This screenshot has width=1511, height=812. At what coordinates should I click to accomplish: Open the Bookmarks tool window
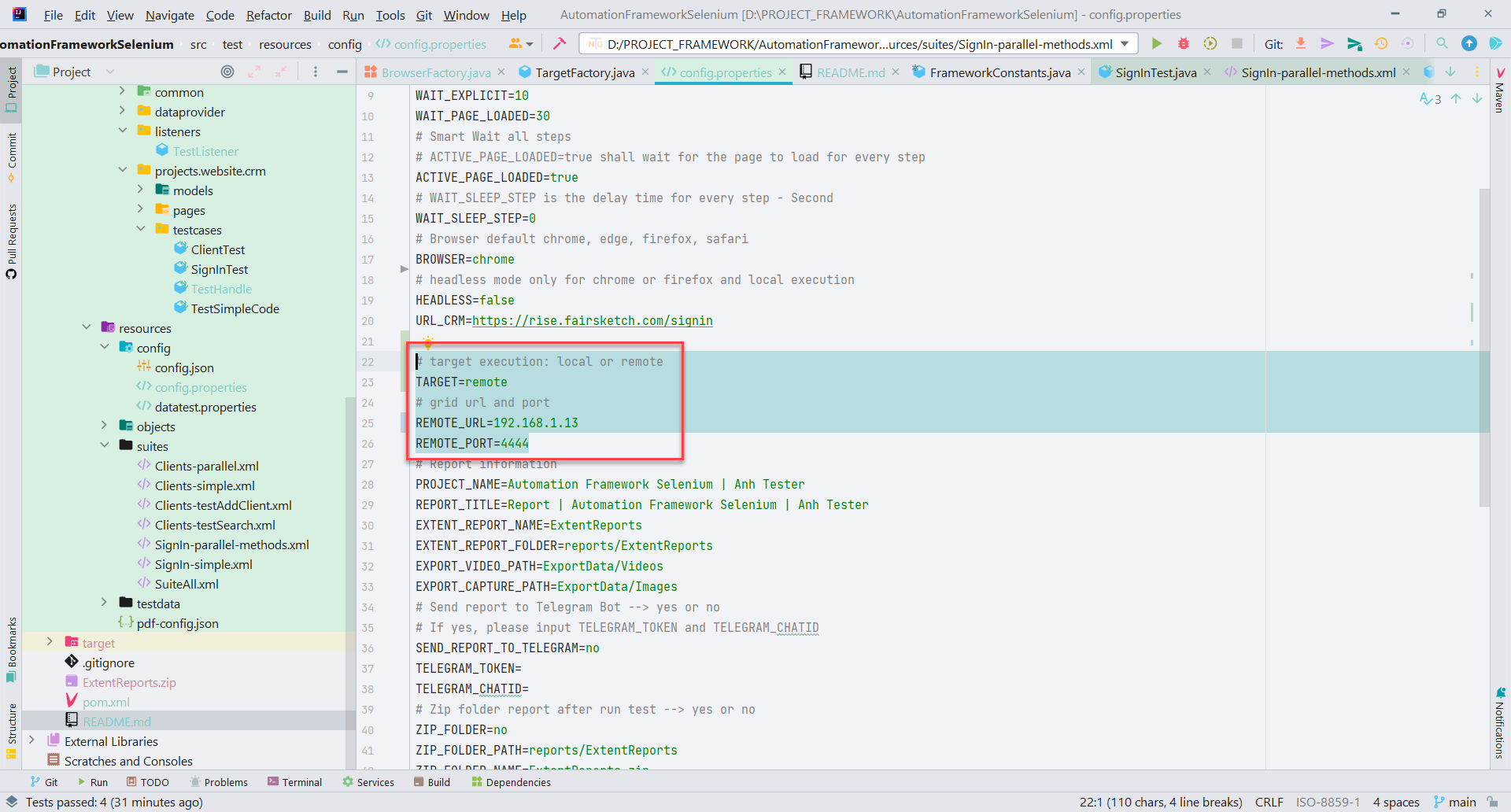pos(11,650)
